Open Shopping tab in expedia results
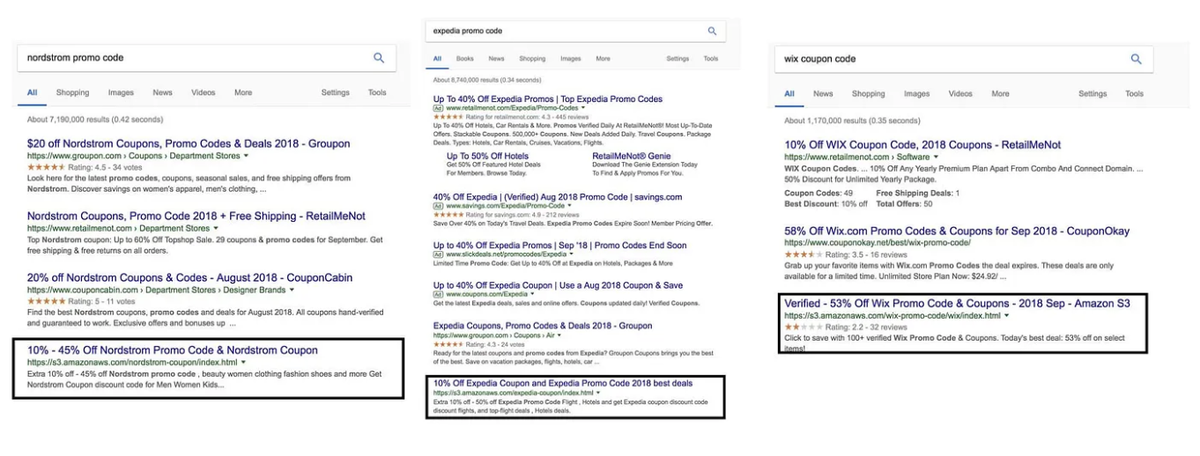1200x456 pixels. [532, 59]
